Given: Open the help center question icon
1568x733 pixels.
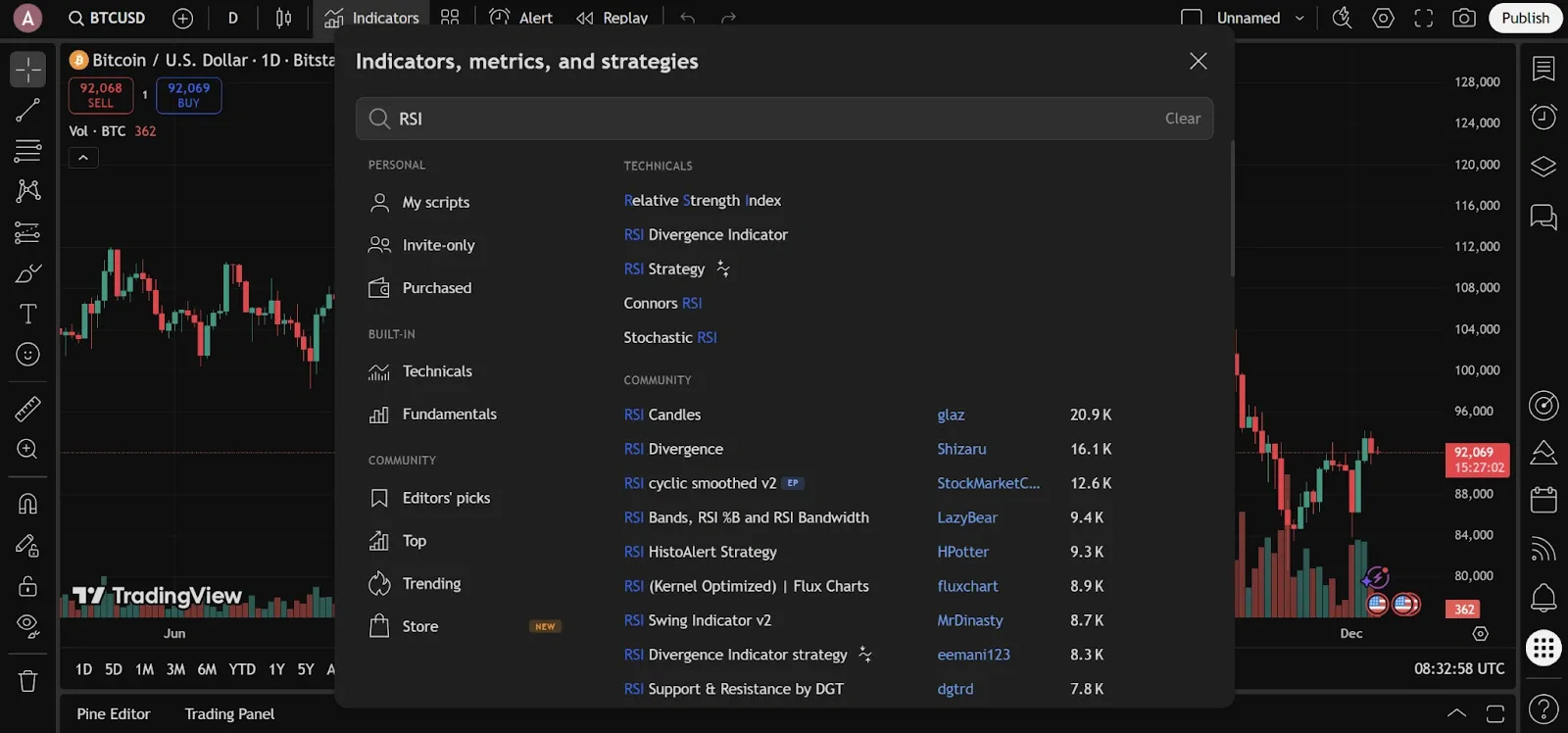Looking at the screenshot, I should coord(1543,708).
